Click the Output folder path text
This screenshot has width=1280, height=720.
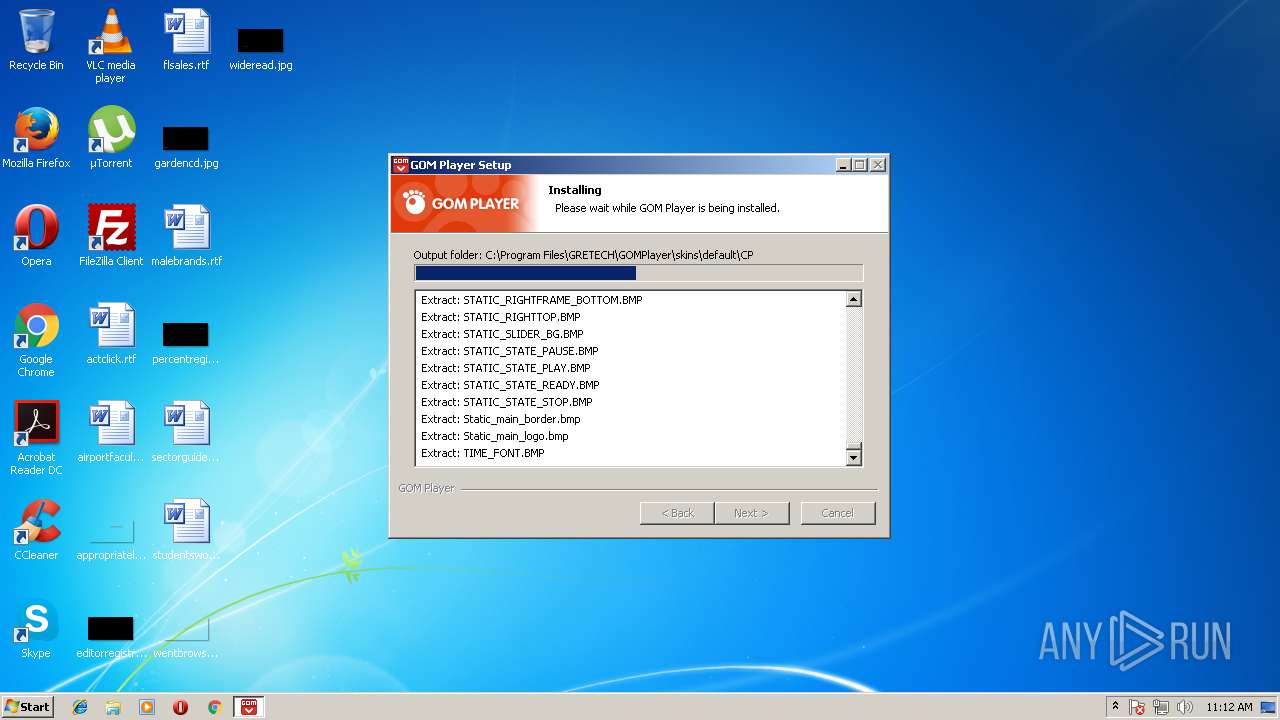584,255
